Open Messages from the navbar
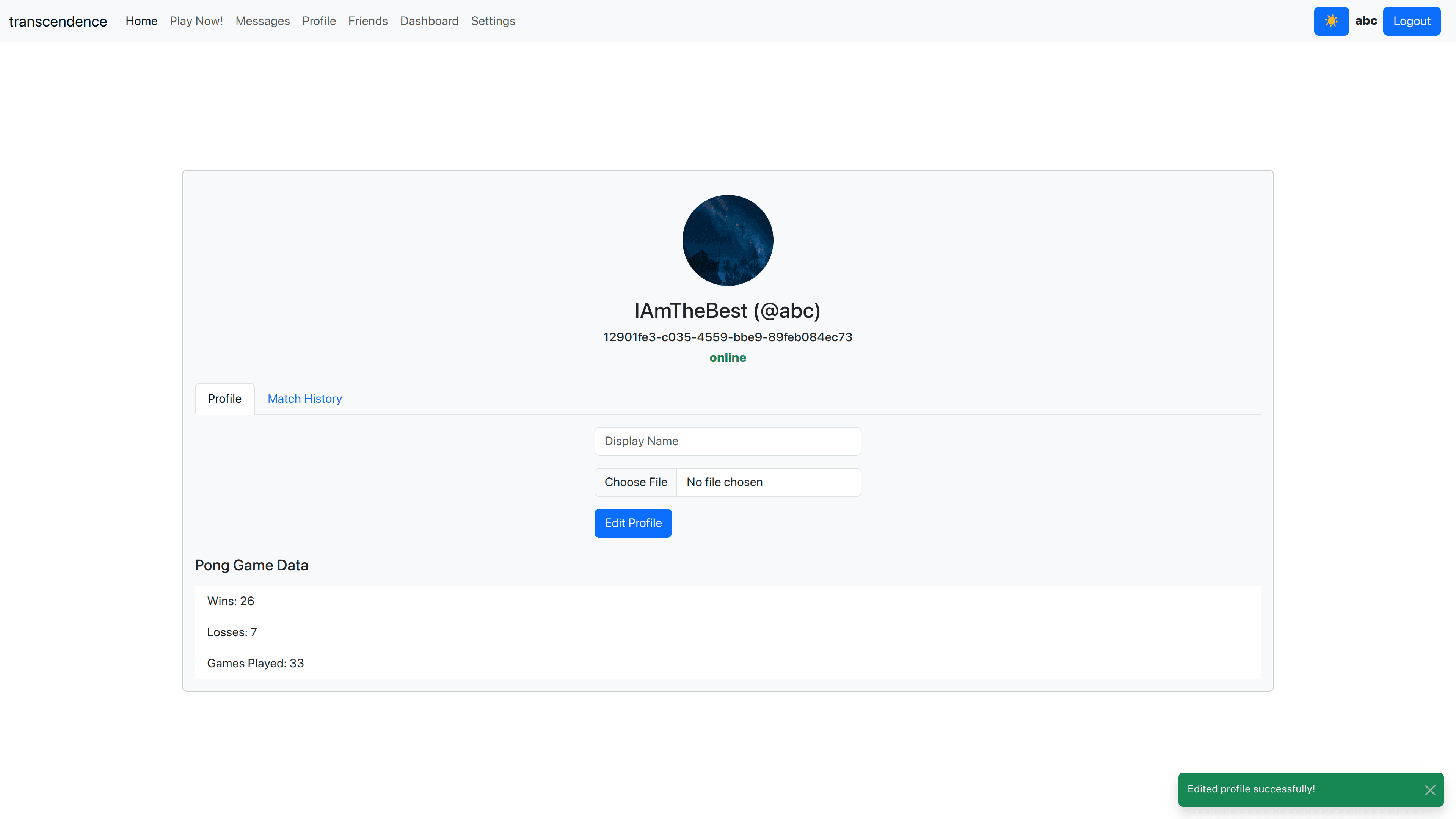Screen dimensions: 1456x819 coord(262,21)
